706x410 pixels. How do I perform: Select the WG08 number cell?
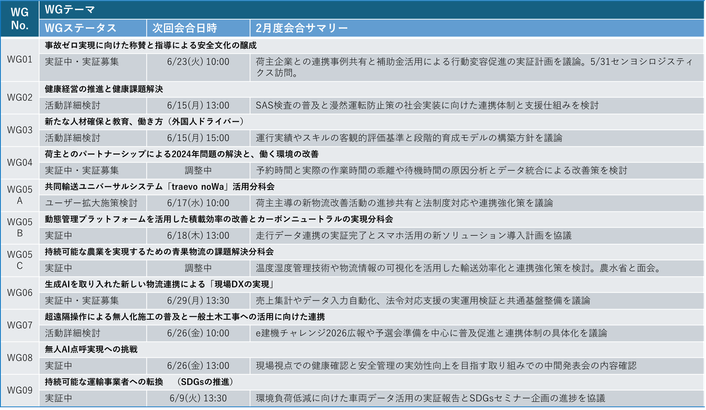[x=19, y=357]
